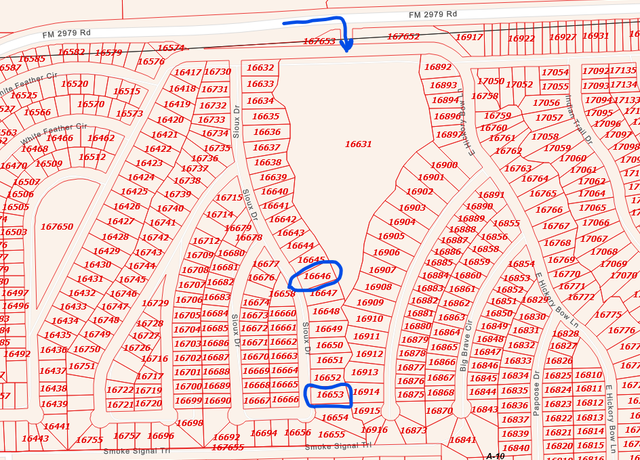
Task: Click parcel number 16841
Action: [462, 440]
